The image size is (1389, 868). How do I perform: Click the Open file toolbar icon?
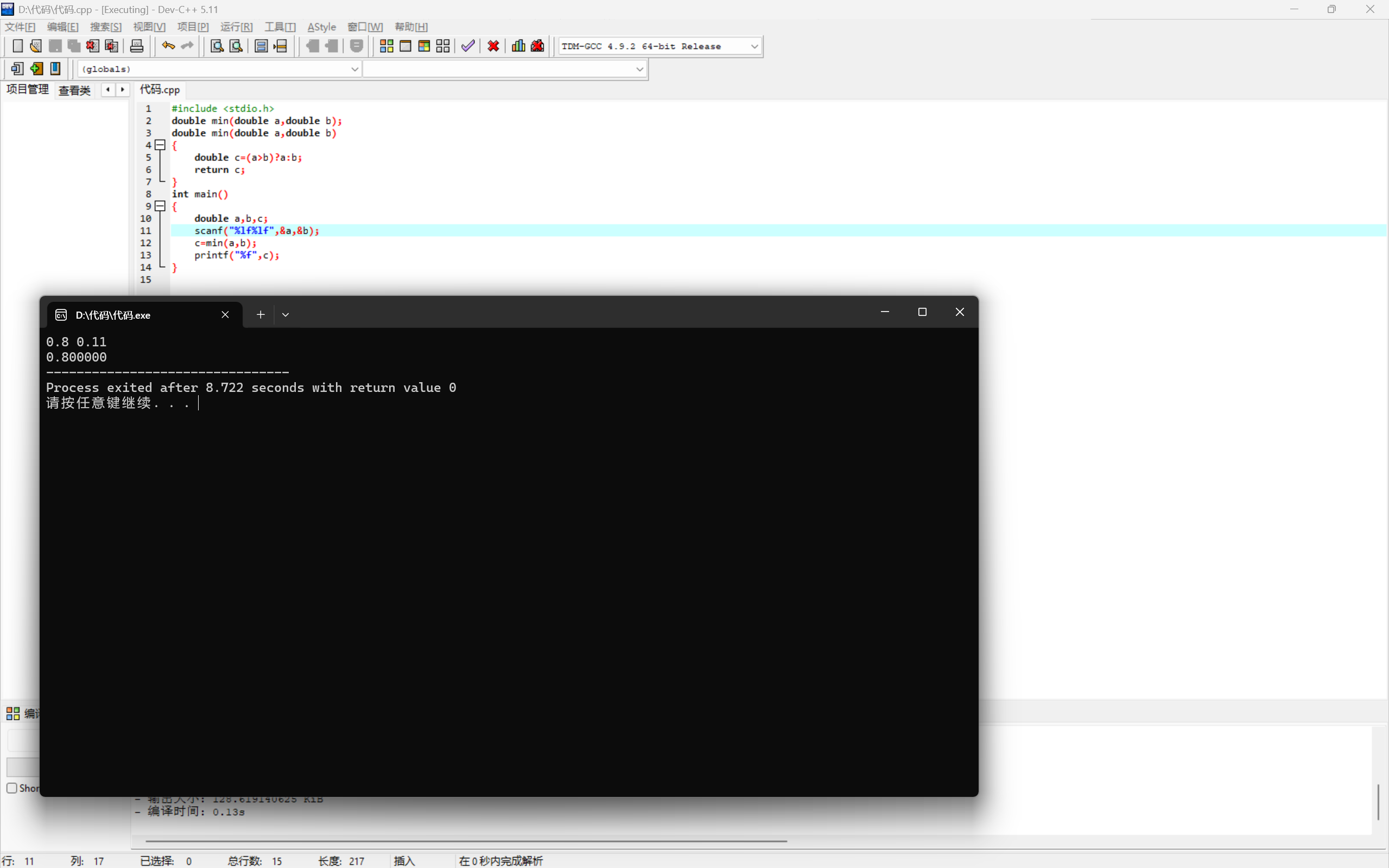pos(36,46)
